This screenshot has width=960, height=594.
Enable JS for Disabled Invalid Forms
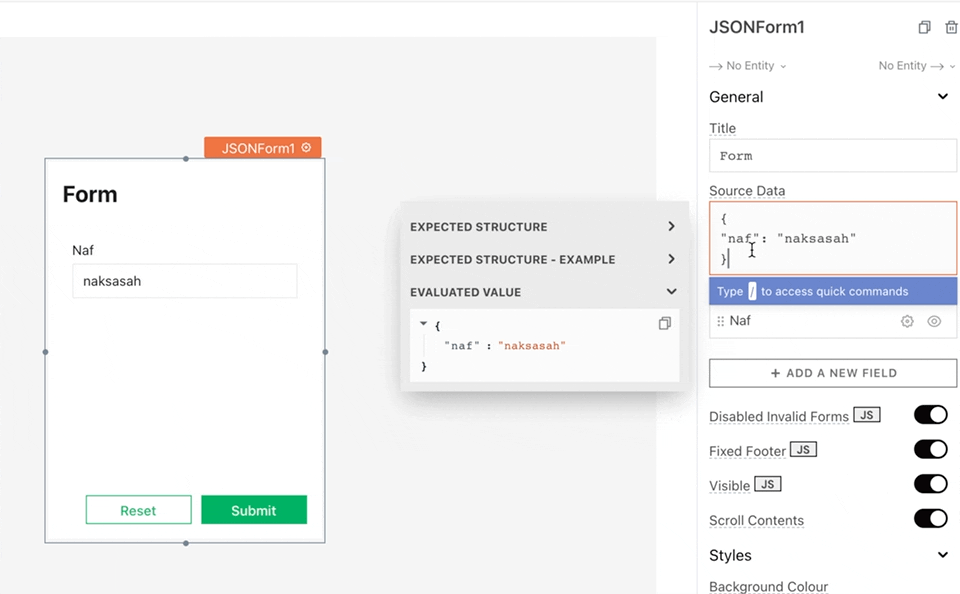pyautogui.click(x=867, y=415)
